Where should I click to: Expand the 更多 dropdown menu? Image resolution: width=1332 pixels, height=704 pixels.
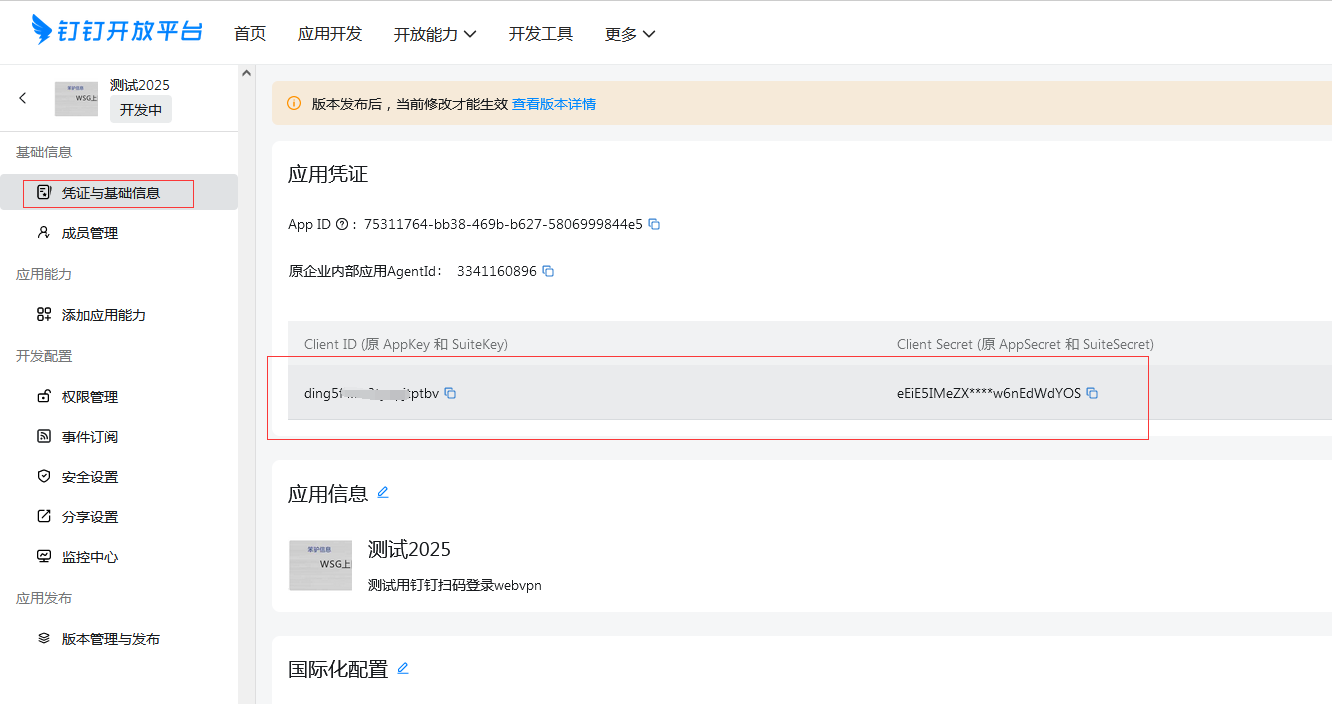[x=630, y=34]
